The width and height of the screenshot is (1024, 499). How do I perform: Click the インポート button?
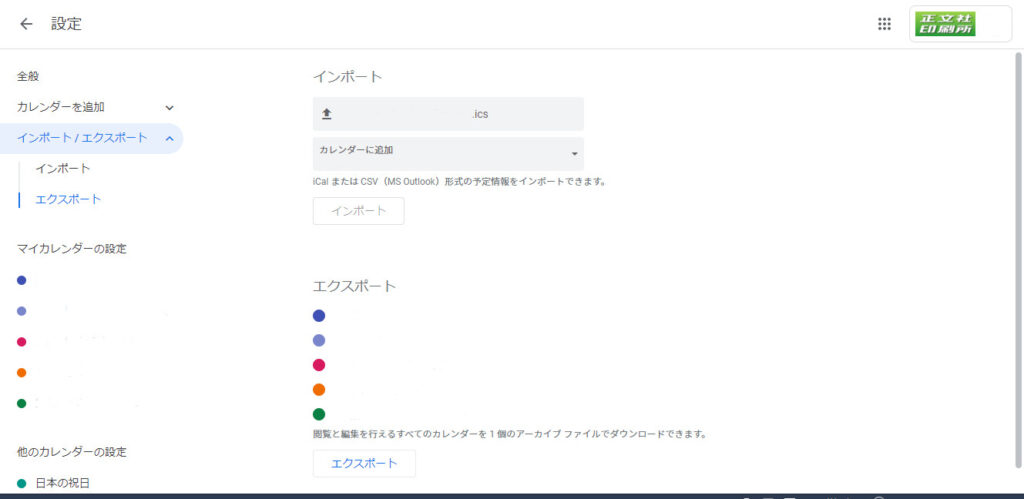358,211
